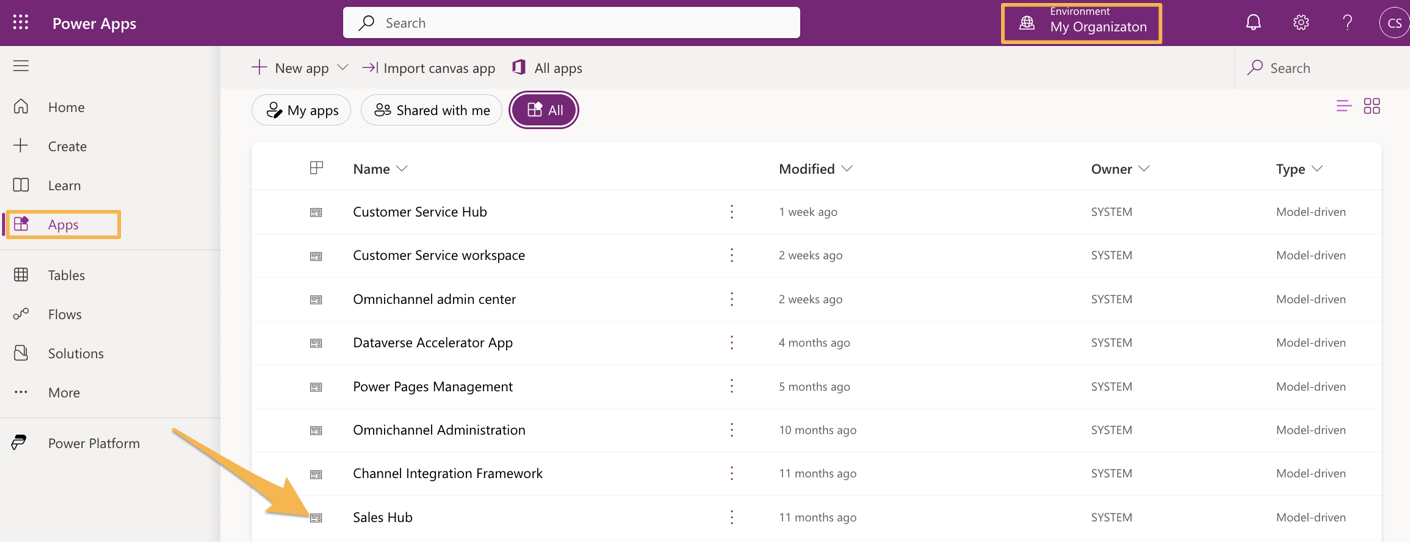Expand the New app dropdown chevron

pos(343,68)
